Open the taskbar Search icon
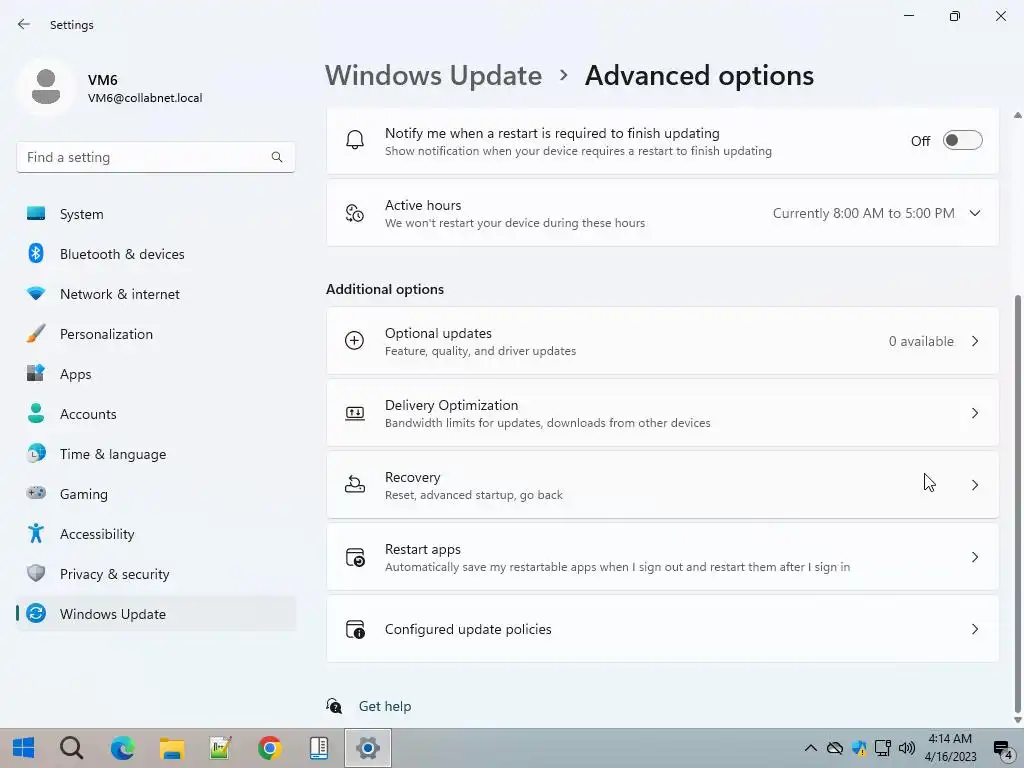The width and height of the screenshot is (1024, 768). [x=72, y=748]
